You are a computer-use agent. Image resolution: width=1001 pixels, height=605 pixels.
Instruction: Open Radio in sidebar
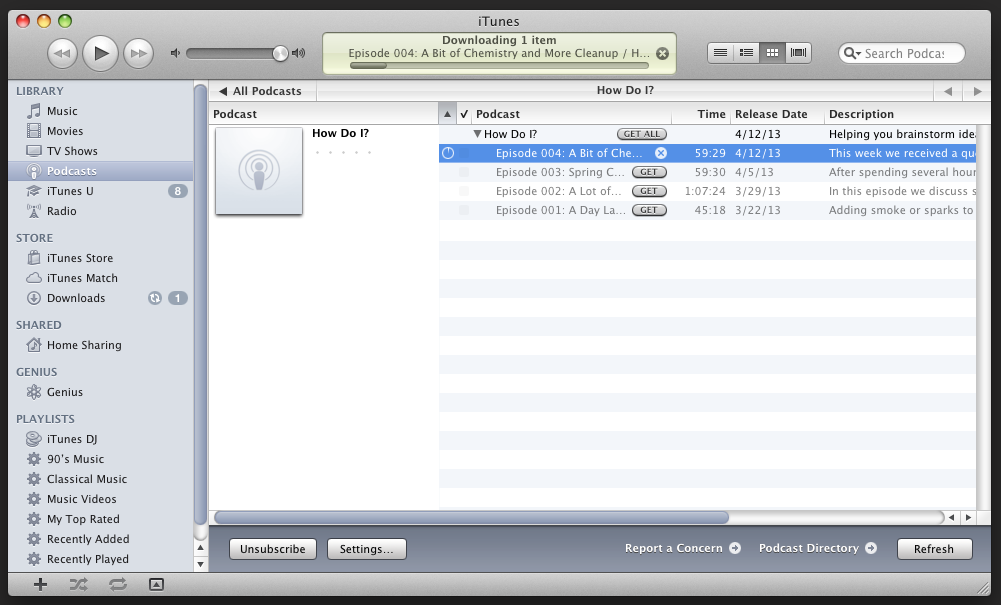click(61, 211)
